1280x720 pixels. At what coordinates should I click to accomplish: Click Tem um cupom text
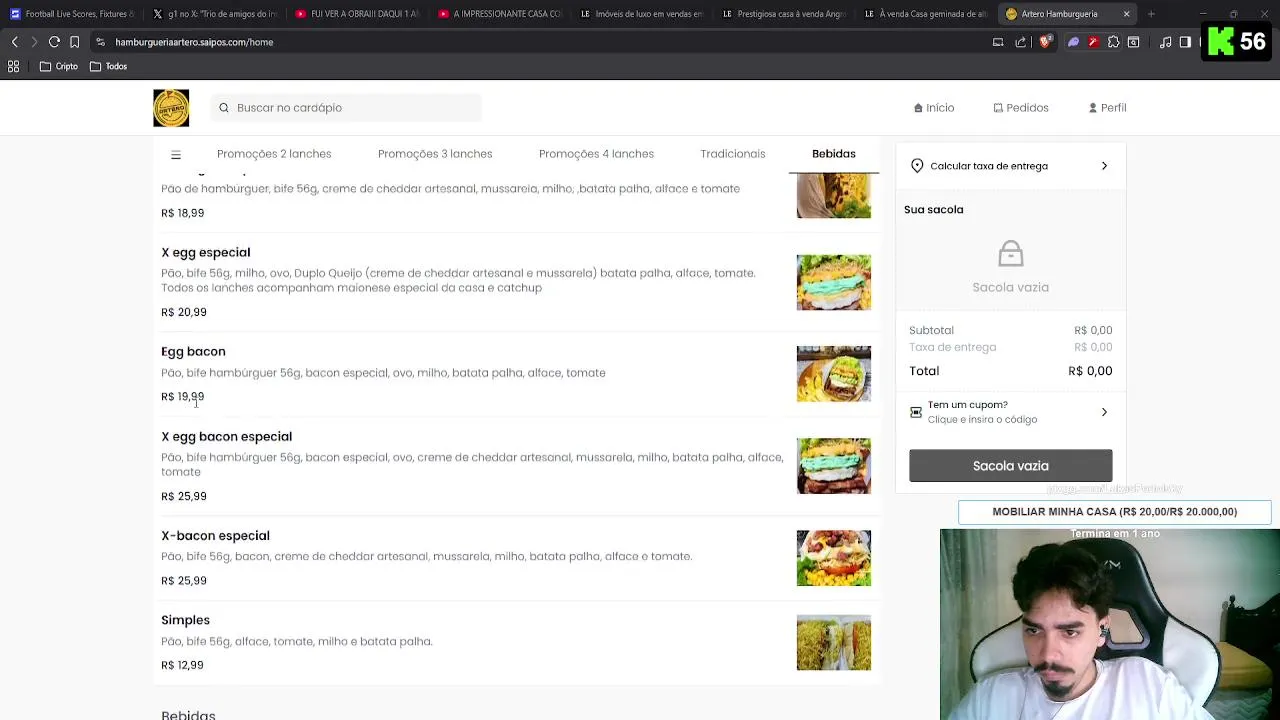point(967,405)
